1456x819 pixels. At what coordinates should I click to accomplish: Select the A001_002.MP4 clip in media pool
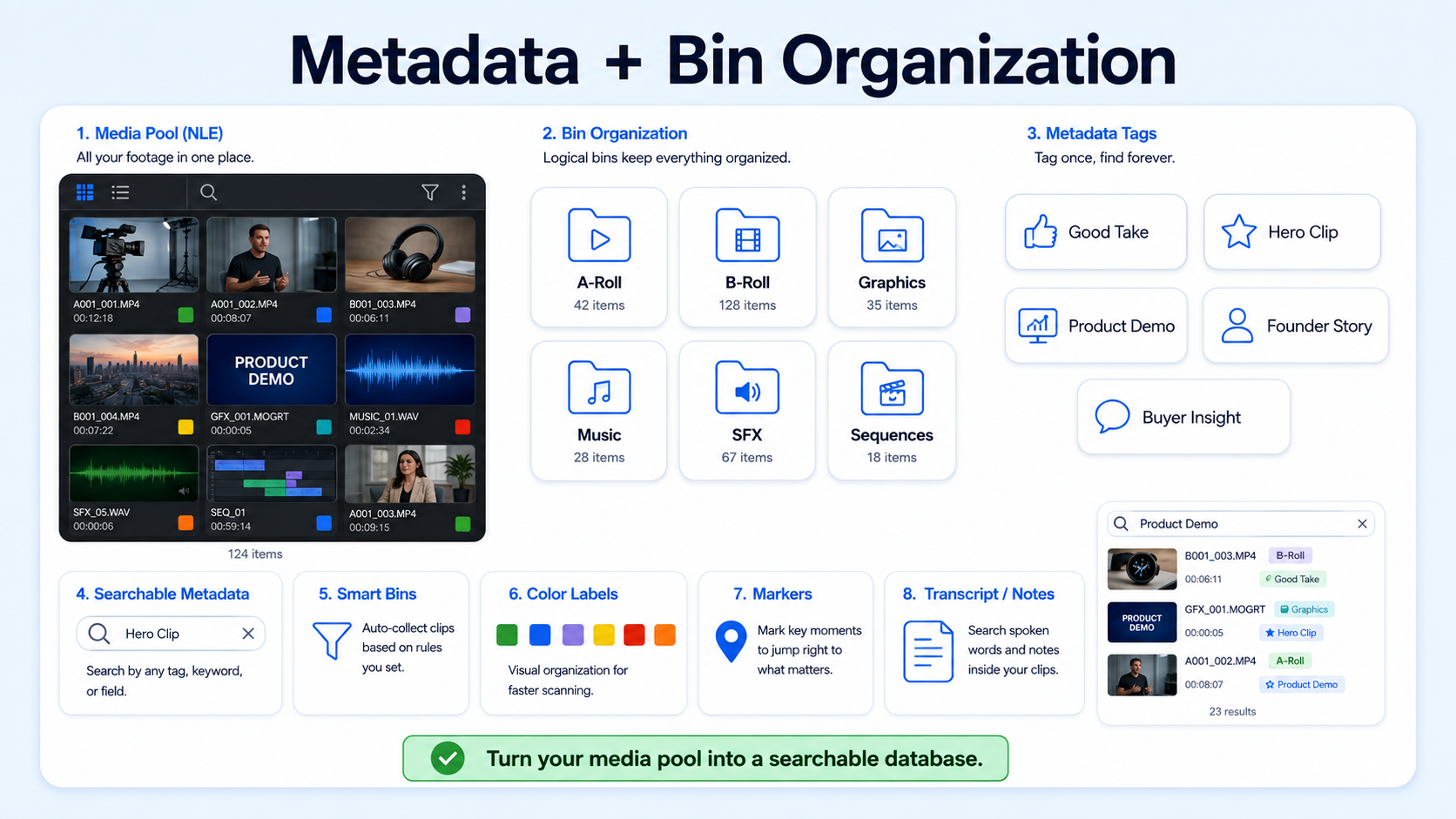(272, 254)
